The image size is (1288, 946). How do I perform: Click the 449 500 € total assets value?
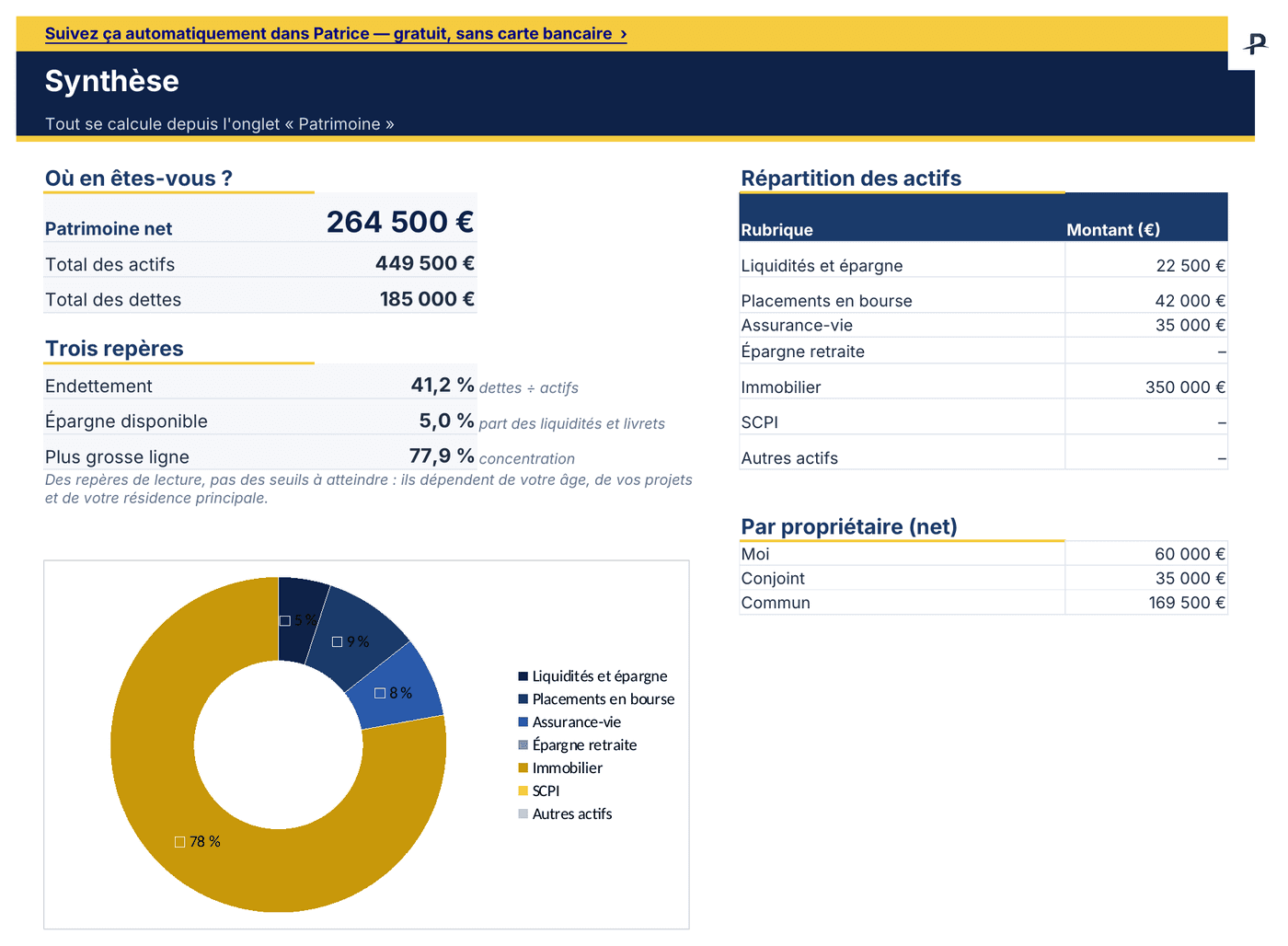point(425,263)
